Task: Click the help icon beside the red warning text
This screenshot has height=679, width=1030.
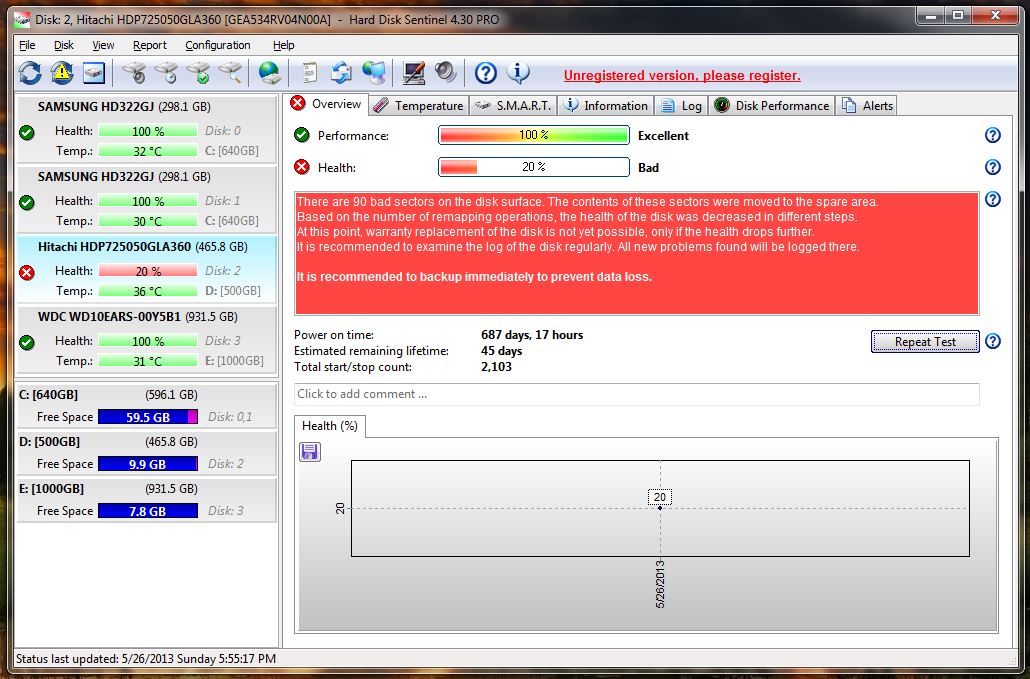Action: coord(993,199)
